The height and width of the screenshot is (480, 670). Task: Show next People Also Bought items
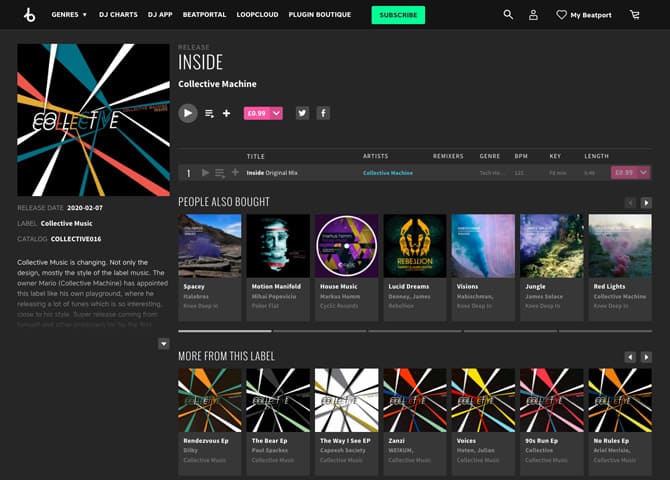pos(646,203)
